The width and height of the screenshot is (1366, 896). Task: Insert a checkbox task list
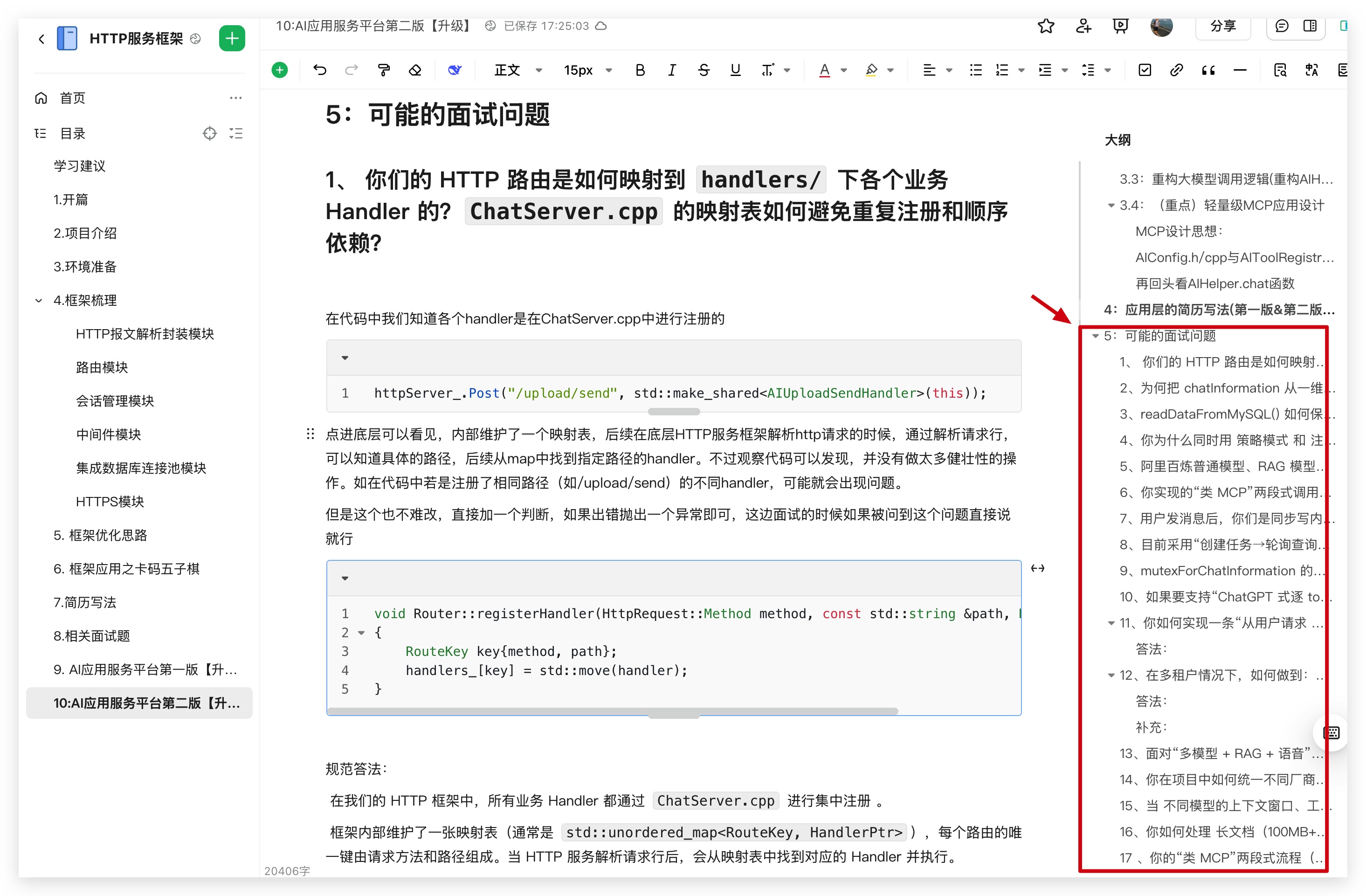tap(1145, 70)
